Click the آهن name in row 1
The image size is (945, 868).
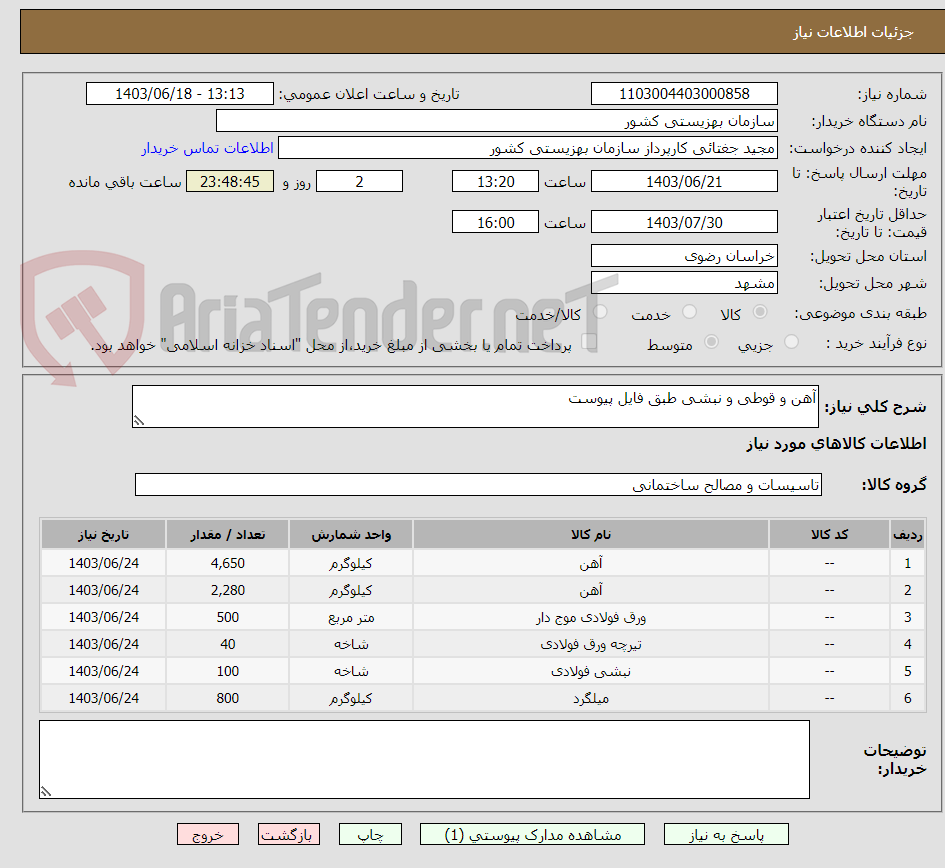[x=591, y=563]
